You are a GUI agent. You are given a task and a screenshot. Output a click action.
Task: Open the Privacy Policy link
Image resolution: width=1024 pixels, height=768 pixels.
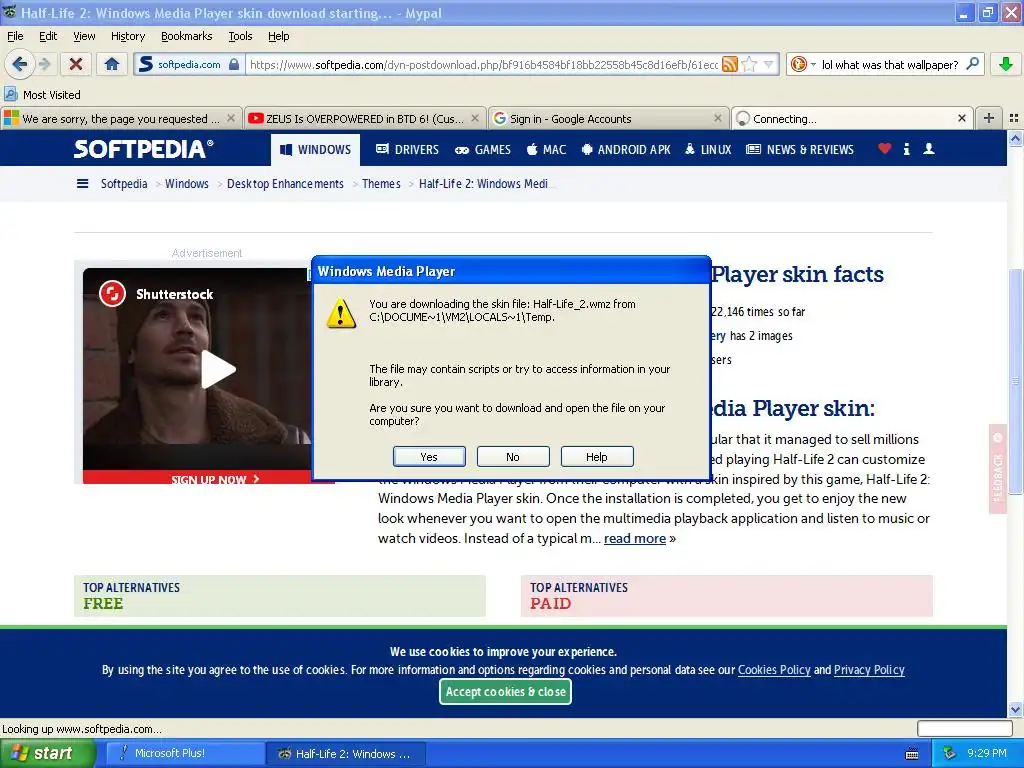click(869, 669)
